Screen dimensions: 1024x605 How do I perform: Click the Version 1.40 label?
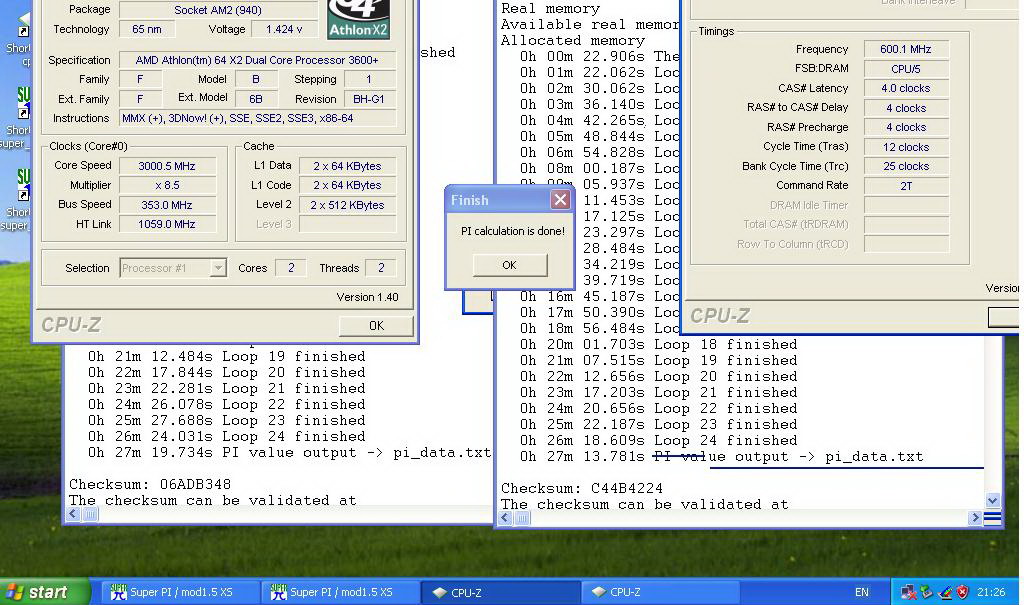pos(367,297)
